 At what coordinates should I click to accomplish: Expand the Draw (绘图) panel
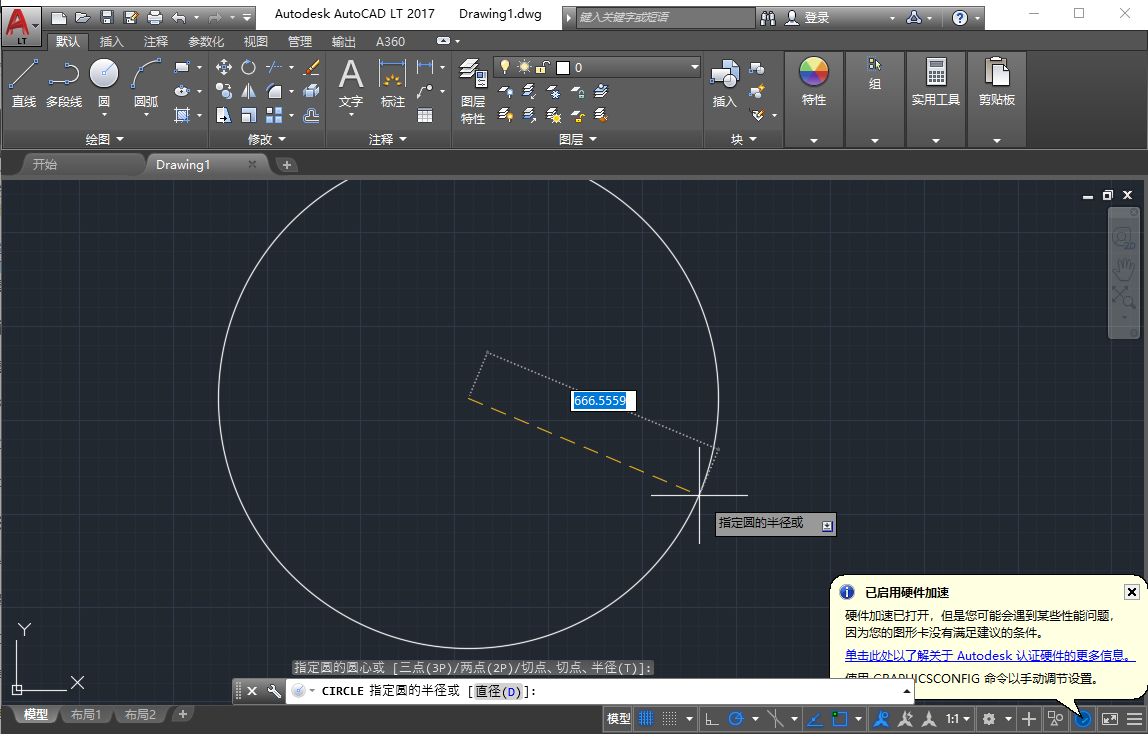(x=105, y=139)
